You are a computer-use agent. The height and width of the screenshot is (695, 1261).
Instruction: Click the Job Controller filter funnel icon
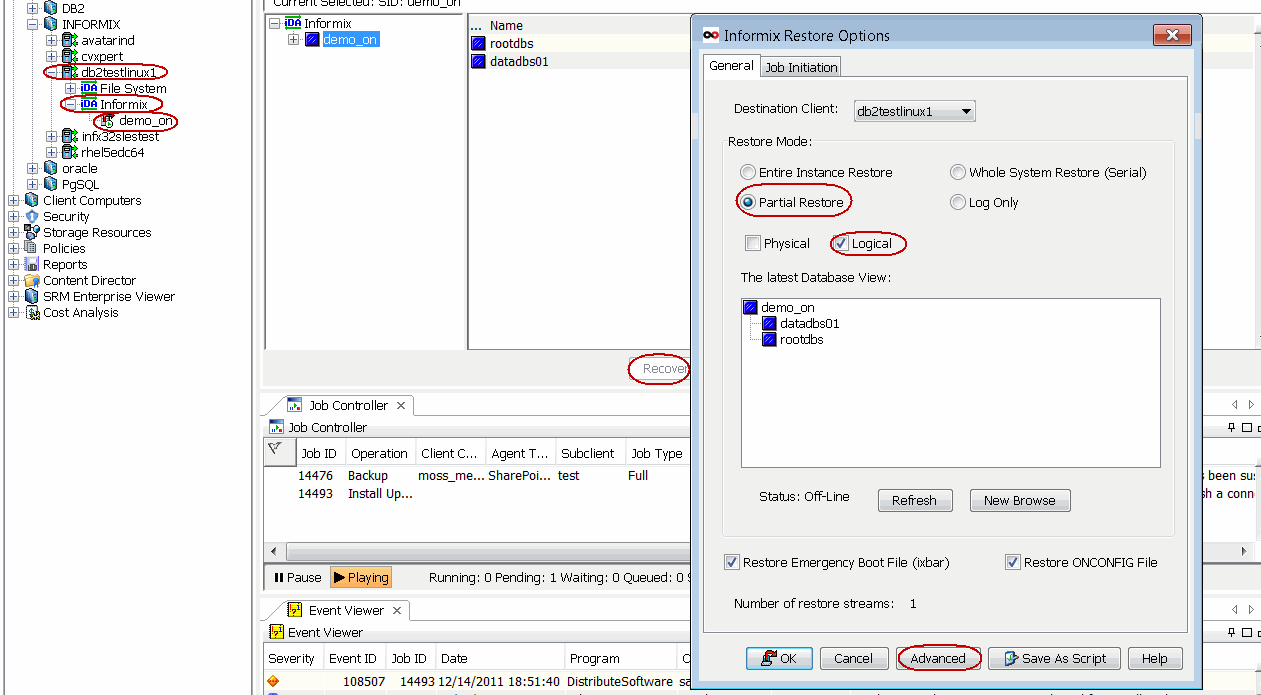tap(275, 449)
